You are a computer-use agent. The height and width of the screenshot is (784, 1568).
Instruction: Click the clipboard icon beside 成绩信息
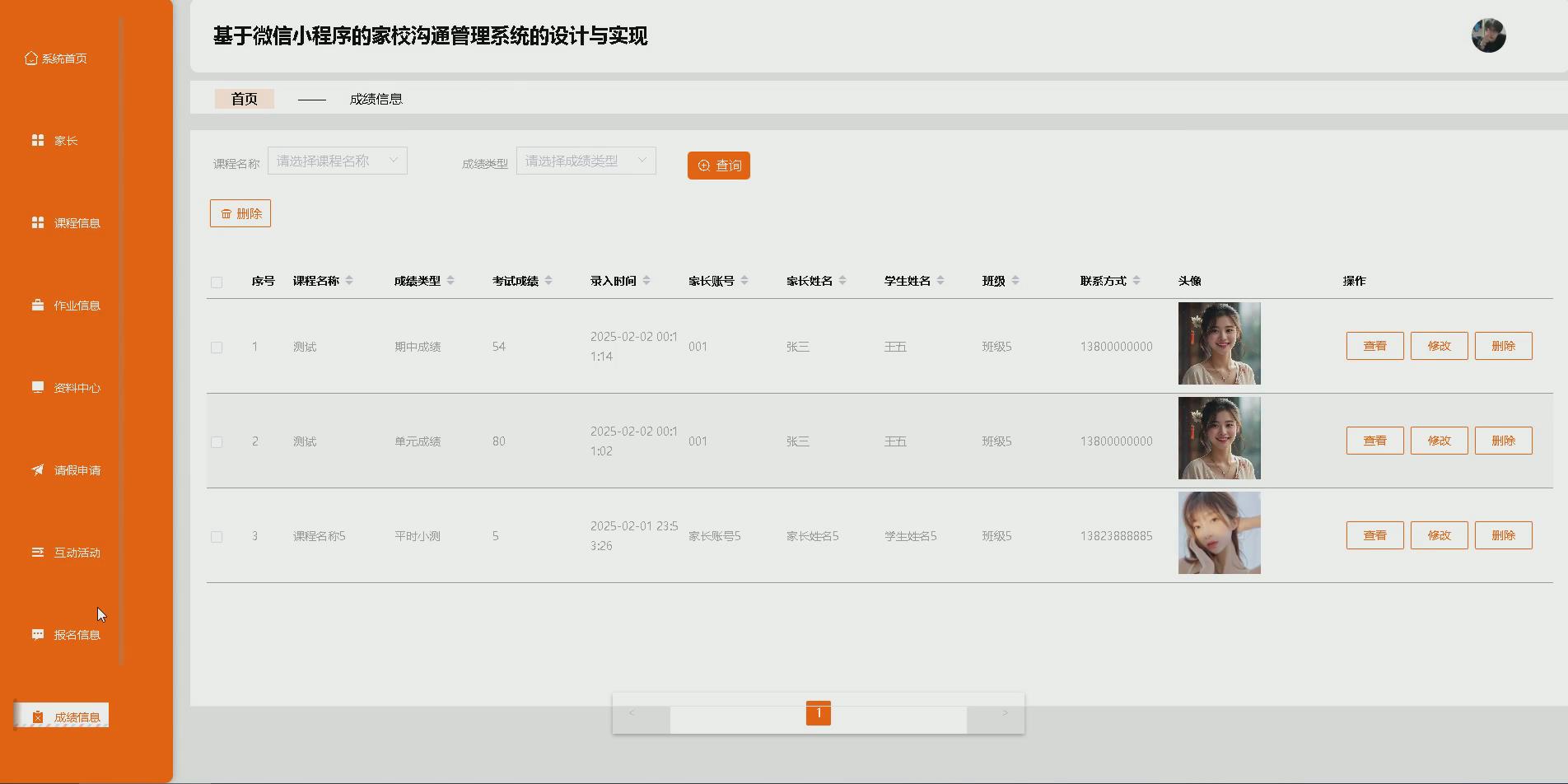click(38, 717)
